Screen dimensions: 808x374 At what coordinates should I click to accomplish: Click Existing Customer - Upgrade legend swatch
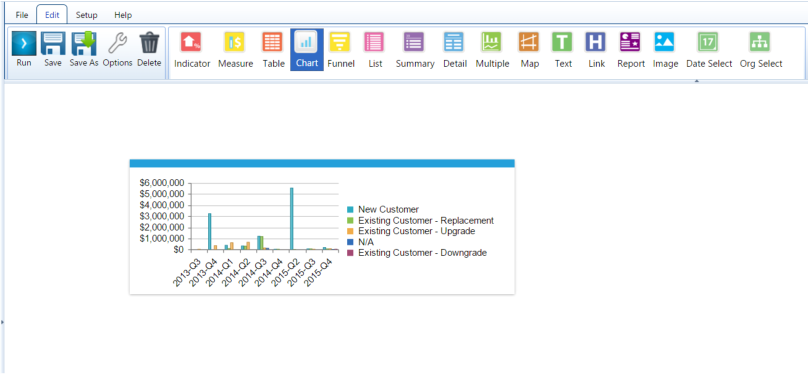click(350, 231)
